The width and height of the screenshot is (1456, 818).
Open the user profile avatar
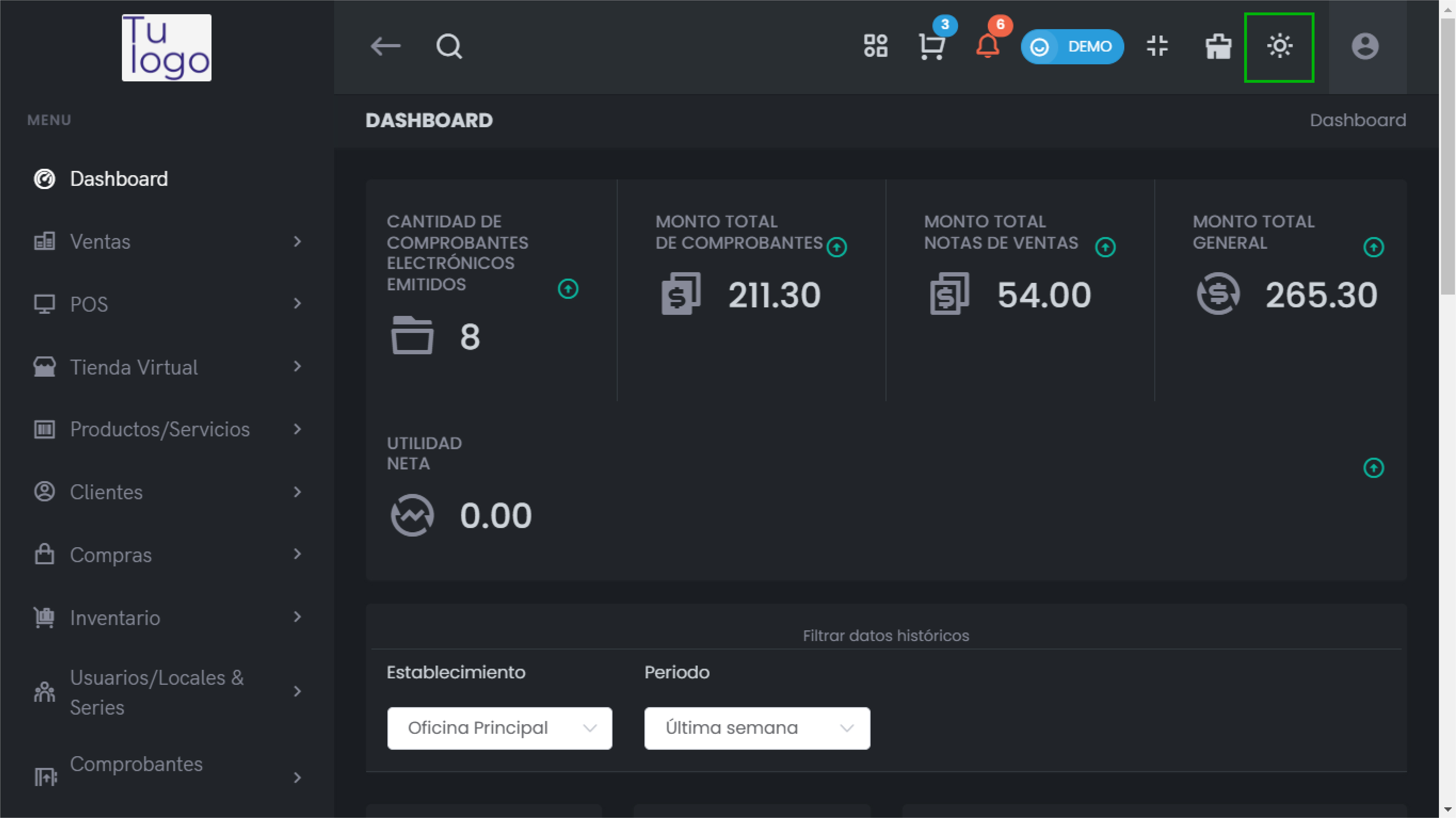coord(1364,46)
